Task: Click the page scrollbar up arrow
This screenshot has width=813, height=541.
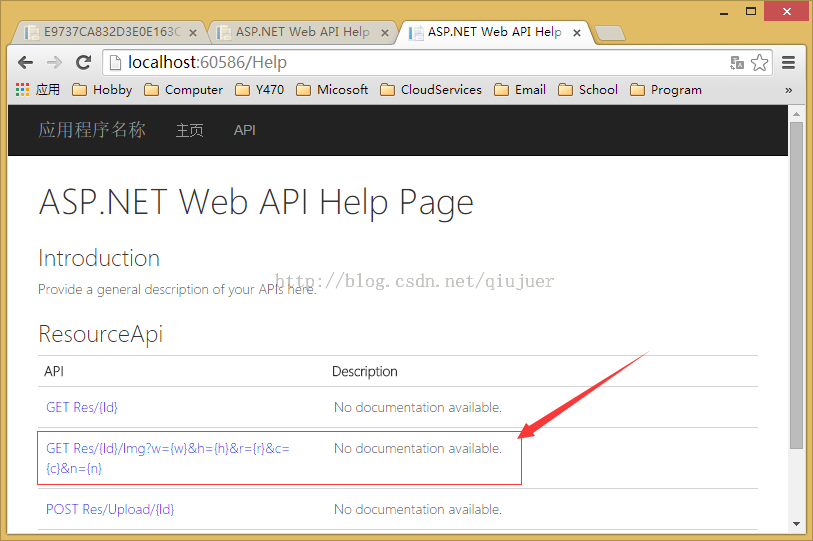Action: coord(796,114)
